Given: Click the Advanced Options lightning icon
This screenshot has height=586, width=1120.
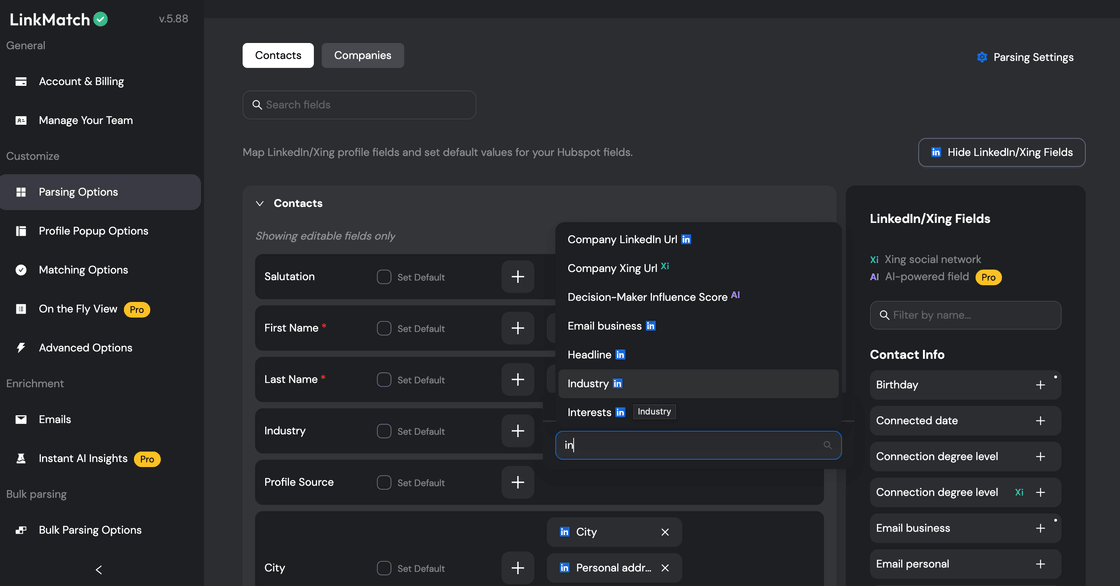Looking at the screenshot, I should [21, 347].
